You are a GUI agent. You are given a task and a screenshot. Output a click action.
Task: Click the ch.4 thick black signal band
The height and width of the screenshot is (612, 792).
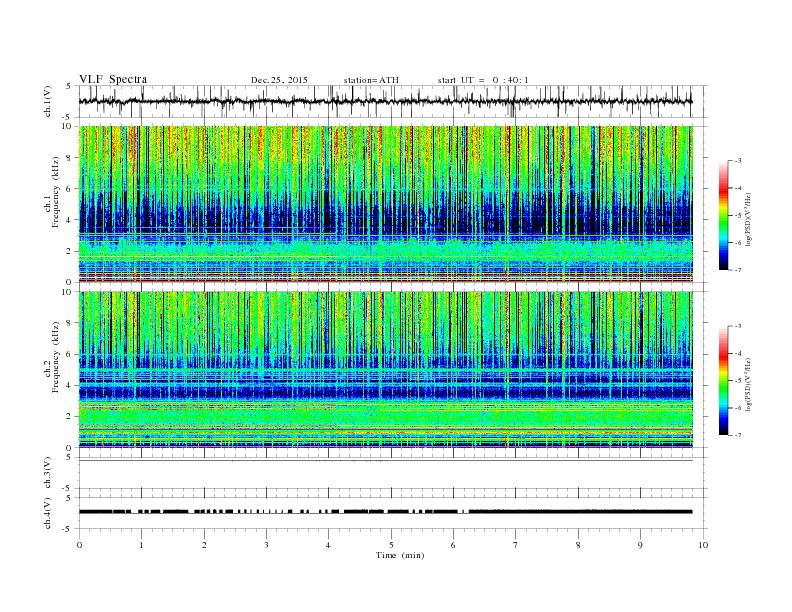coord(385,512)
